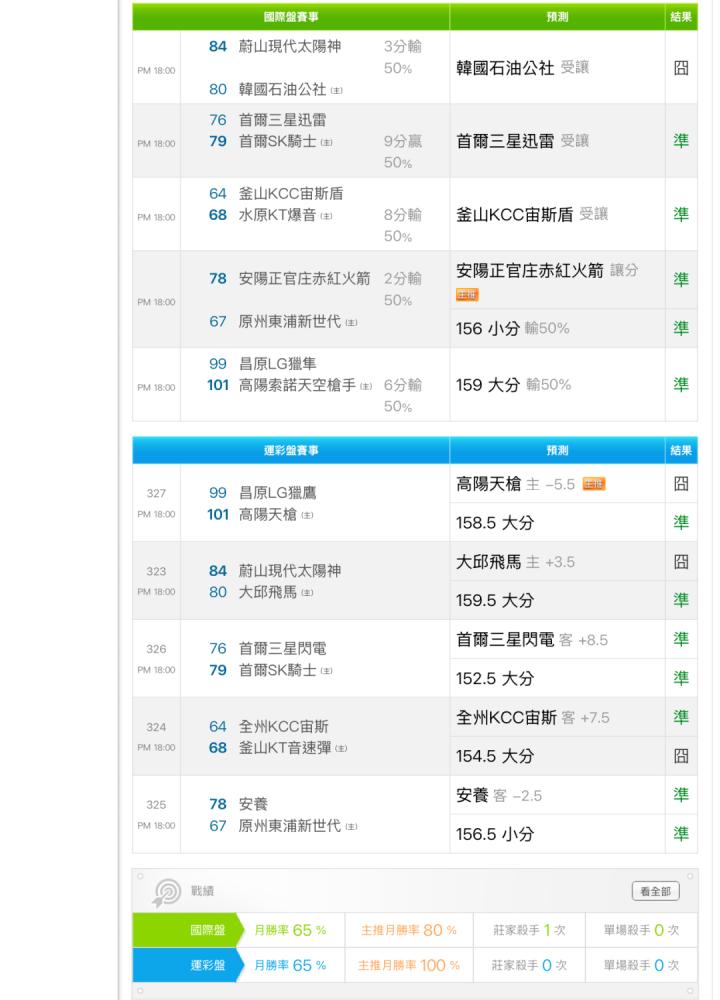Click the 運彩盤賽事 table header
Viewport: 720px width, 1000px height.
coord(291,450)
